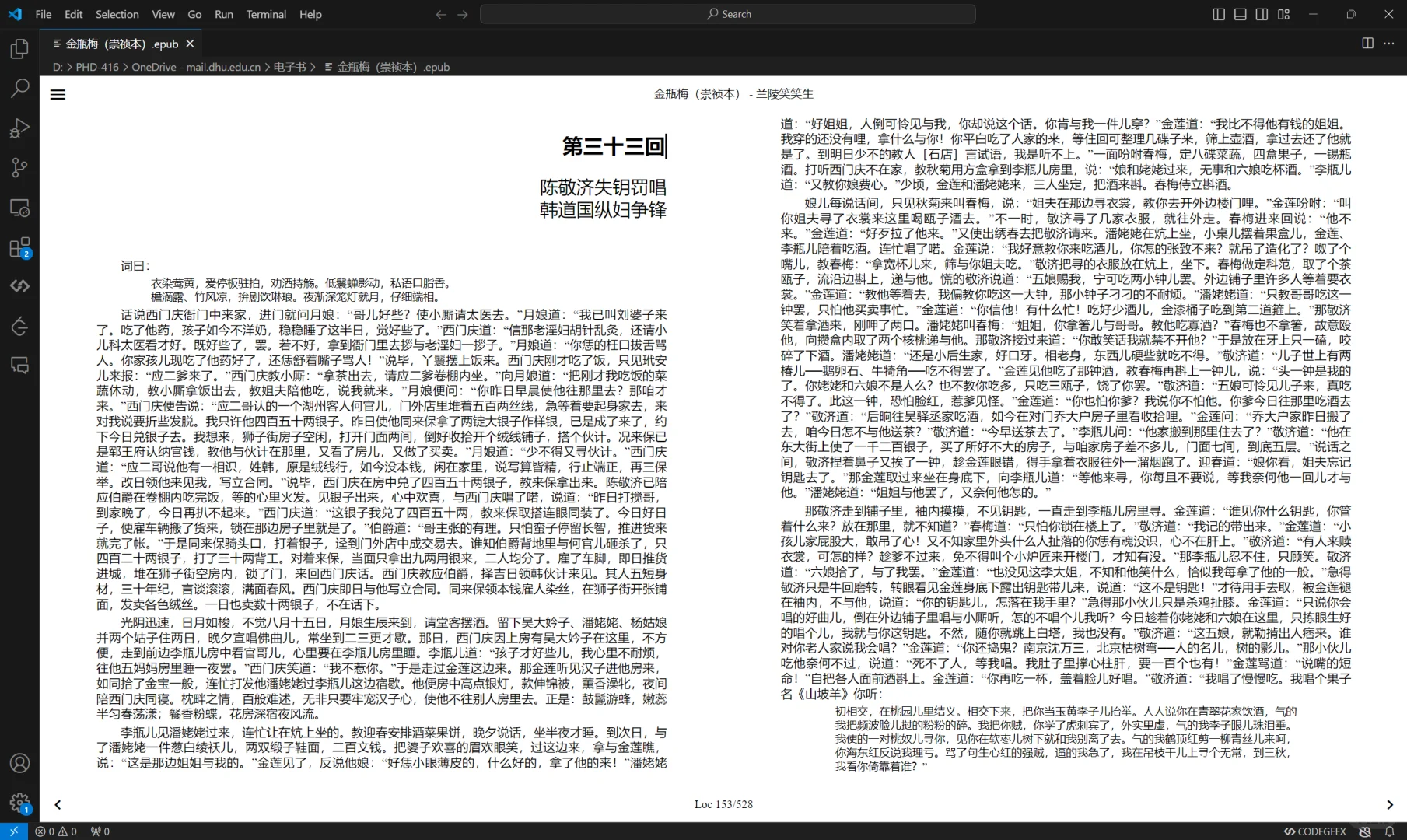Click the chapter heading 第三十三回
This screenshot has height=840, width=1407.
(x=614, y=146)
